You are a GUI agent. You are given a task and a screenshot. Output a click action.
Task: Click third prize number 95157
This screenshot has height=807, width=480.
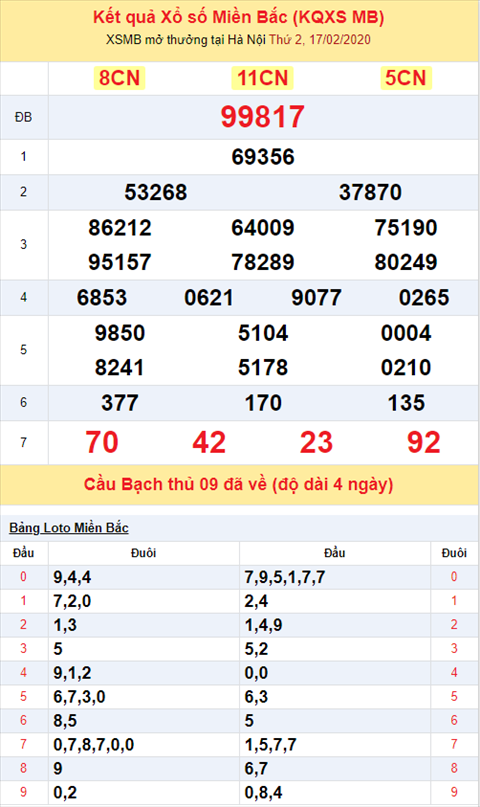(120, 262)
